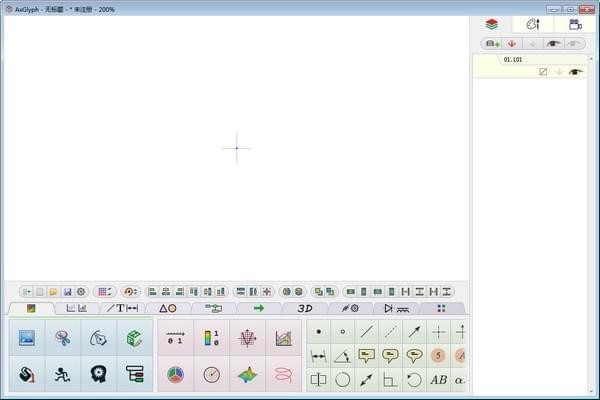Pick the arrow line drawing tool

coord(414,332)
